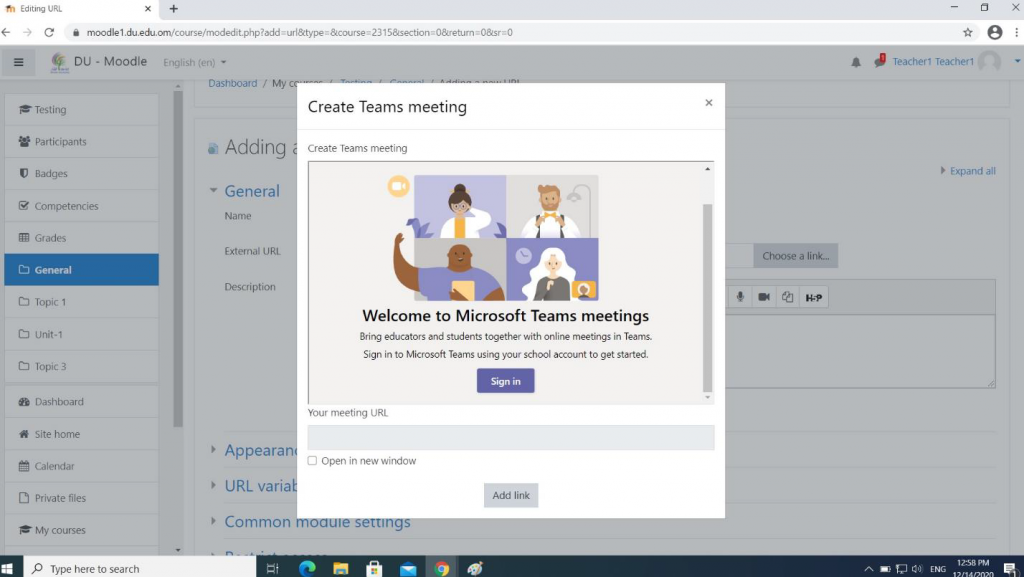Image resolution: width=1024 pixels, height=577 pixels.
Task: Open the messages icon in header
Action: coord(879,62)
